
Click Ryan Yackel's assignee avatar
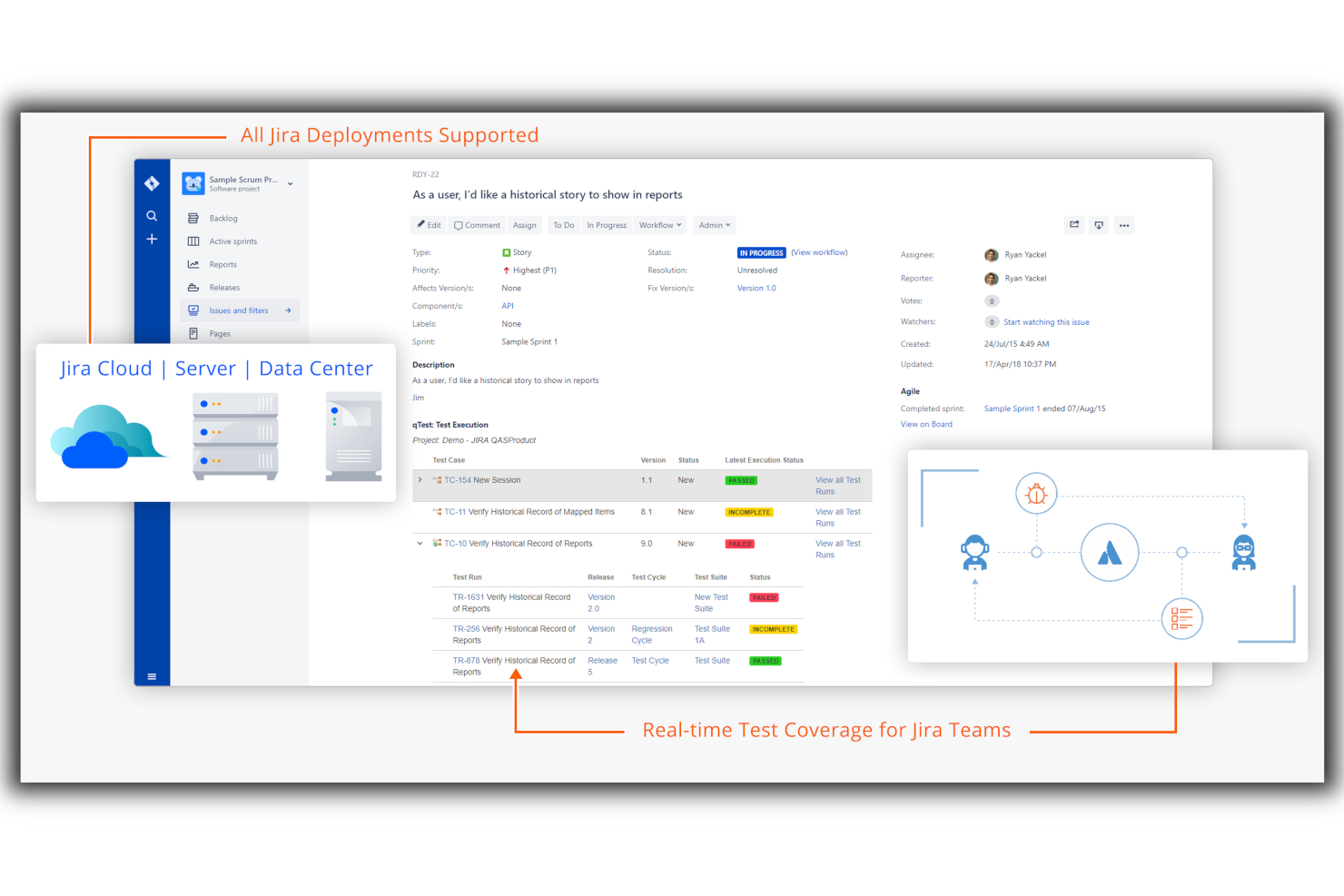tap(992, 255)
